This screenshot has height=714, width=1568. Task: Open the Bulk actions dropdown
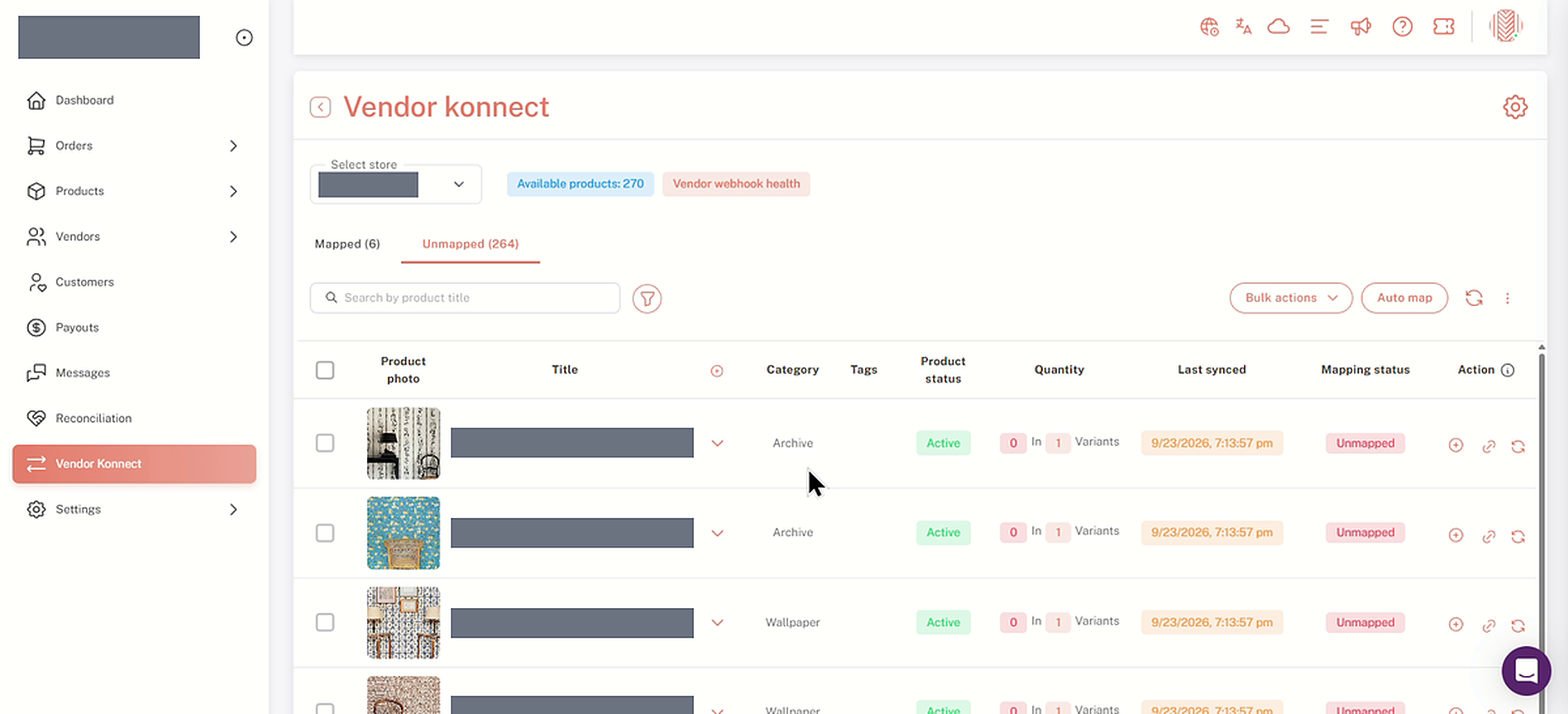point(1291,298)
